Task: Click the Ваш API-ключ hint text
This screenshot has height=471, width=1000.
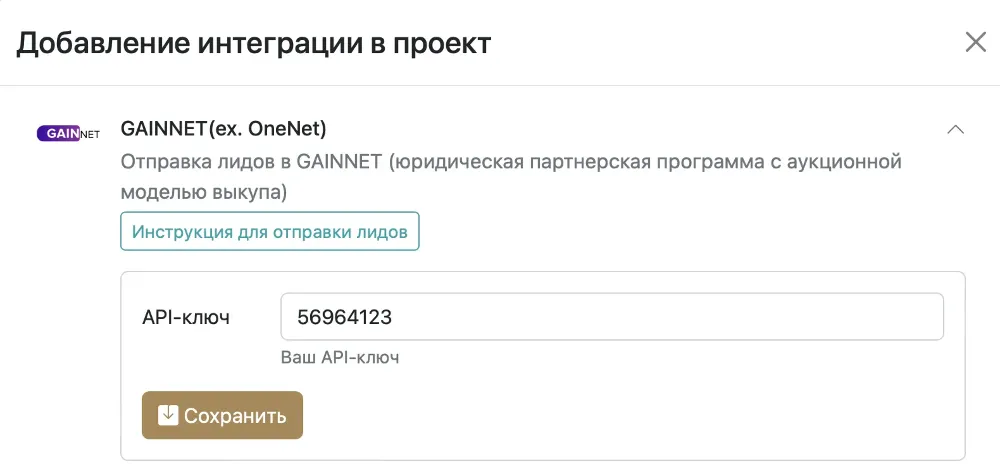Action: (341, 357)
